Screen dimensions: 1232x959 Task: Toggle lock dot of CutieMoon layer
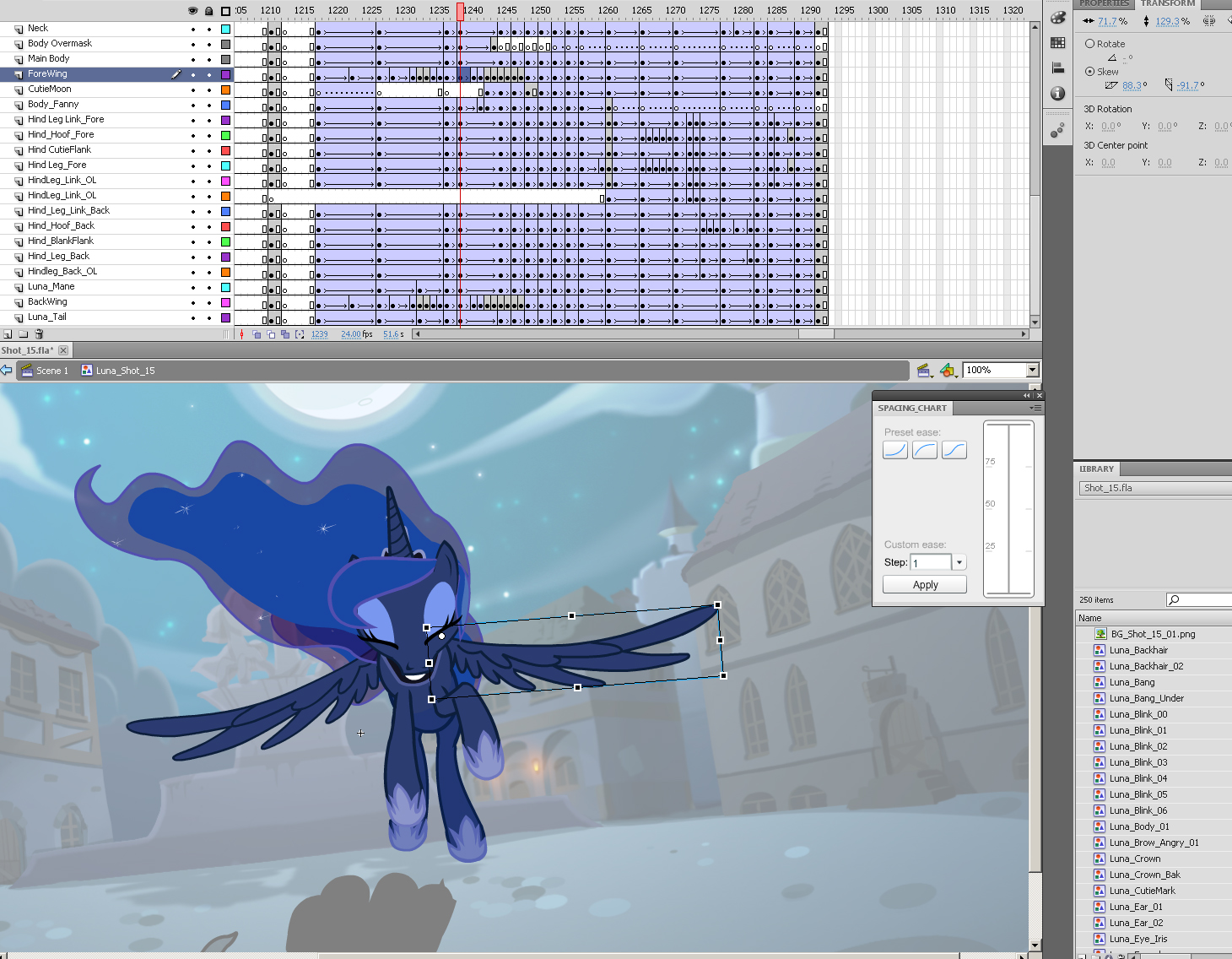point(209,90)
